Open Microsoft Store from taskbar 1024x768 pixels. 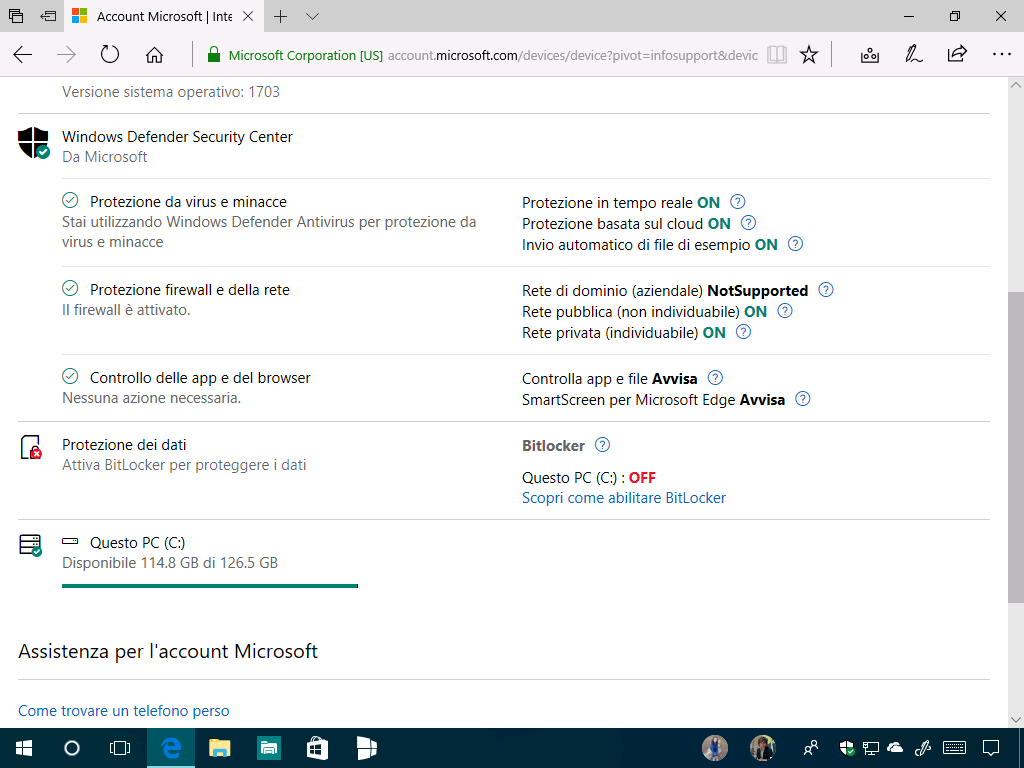[317, 748]
